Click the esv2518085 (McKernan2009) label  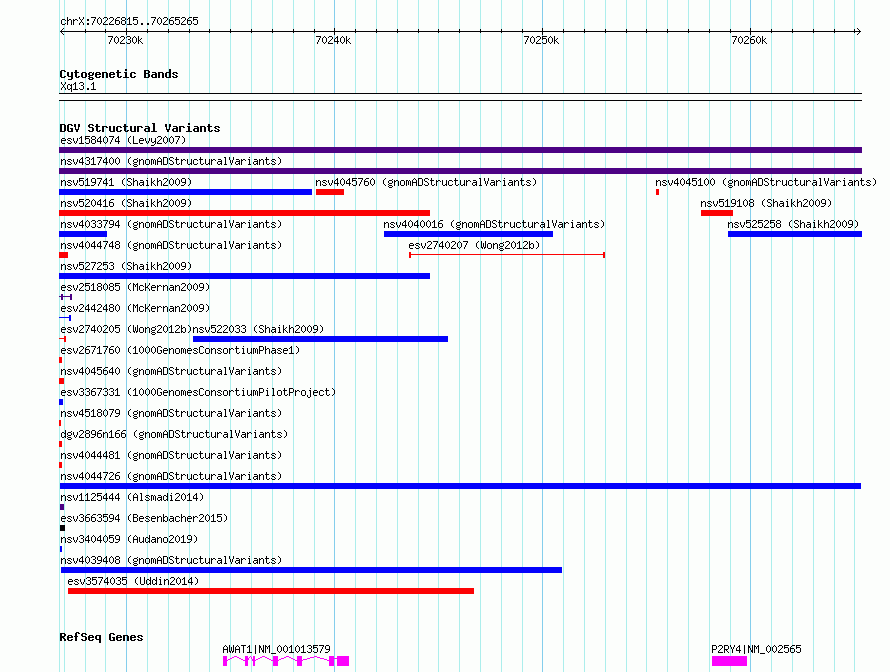(135, 287)
